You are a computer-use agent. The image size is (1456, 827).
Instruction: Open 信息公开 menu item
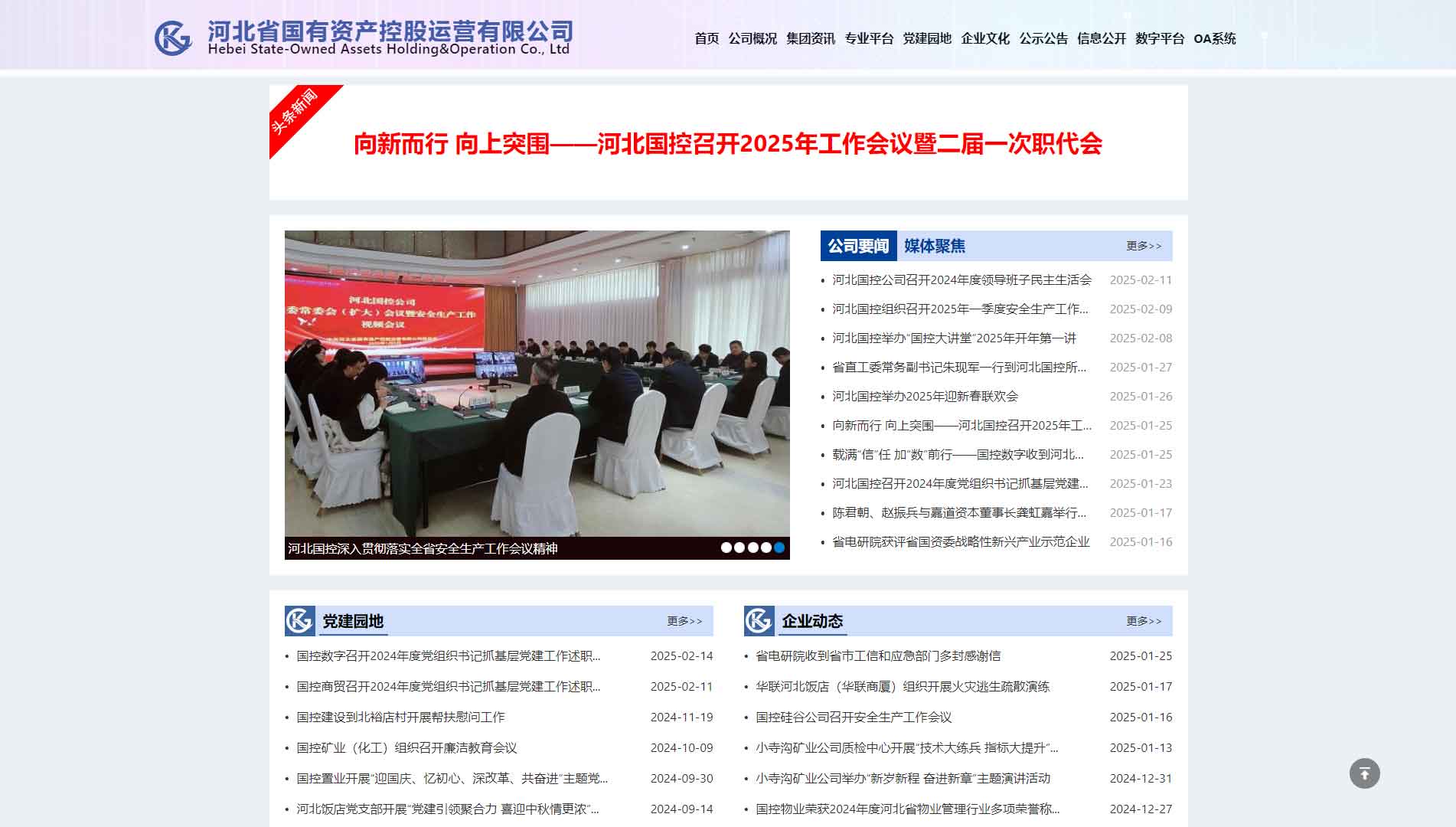[1102, 38]
